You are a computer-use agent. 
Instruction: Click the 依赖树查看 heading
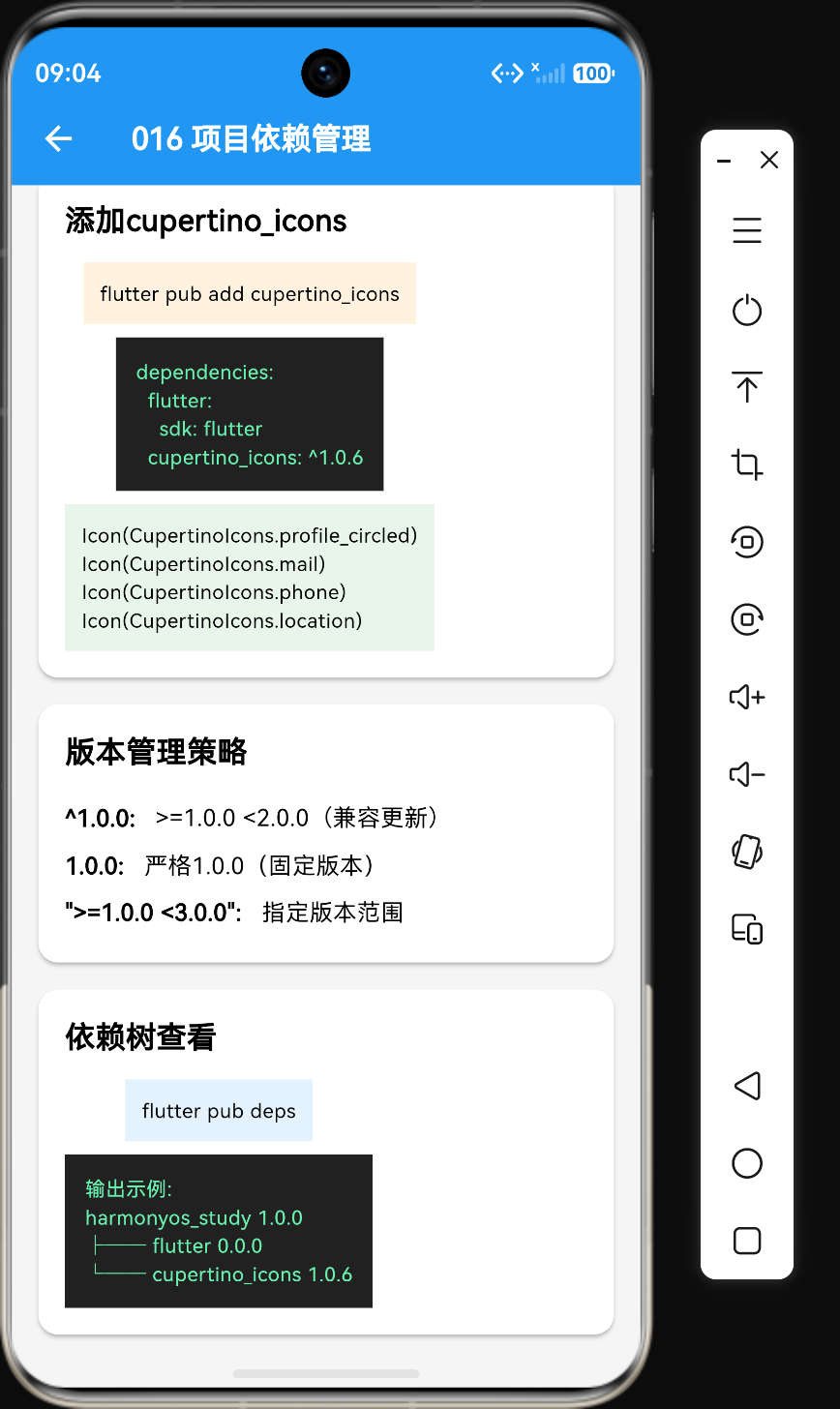tap(140, 1037)
